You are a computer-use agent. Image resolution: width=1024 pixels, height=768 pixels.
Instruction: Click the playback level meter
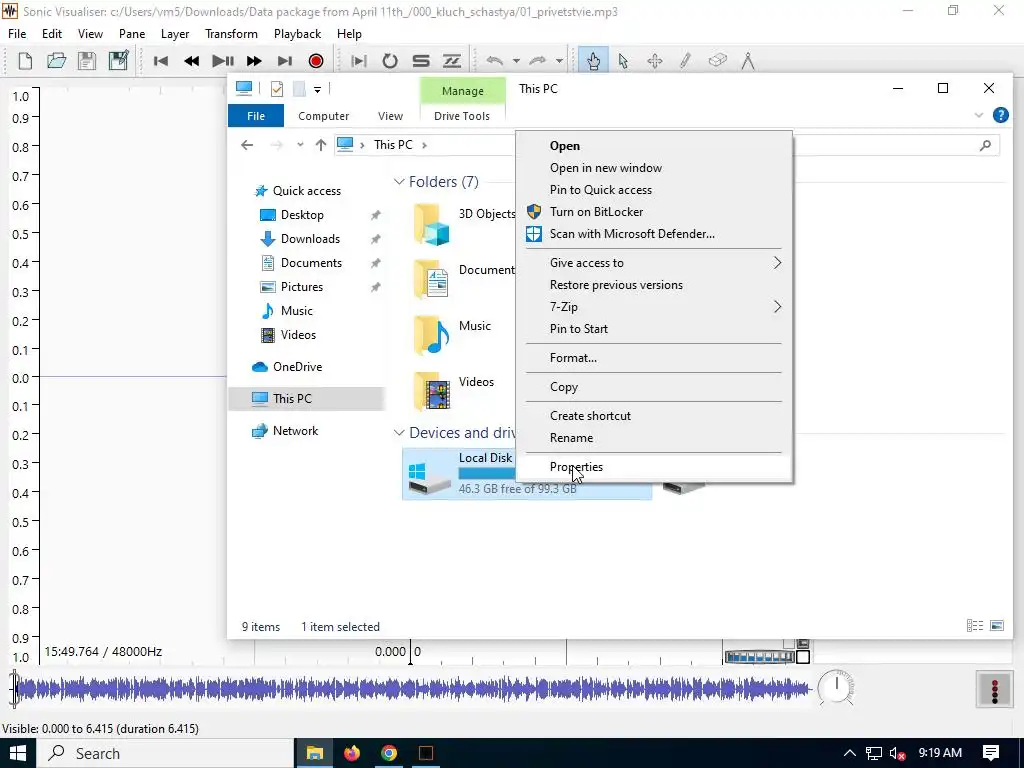[x=994, y=689]
